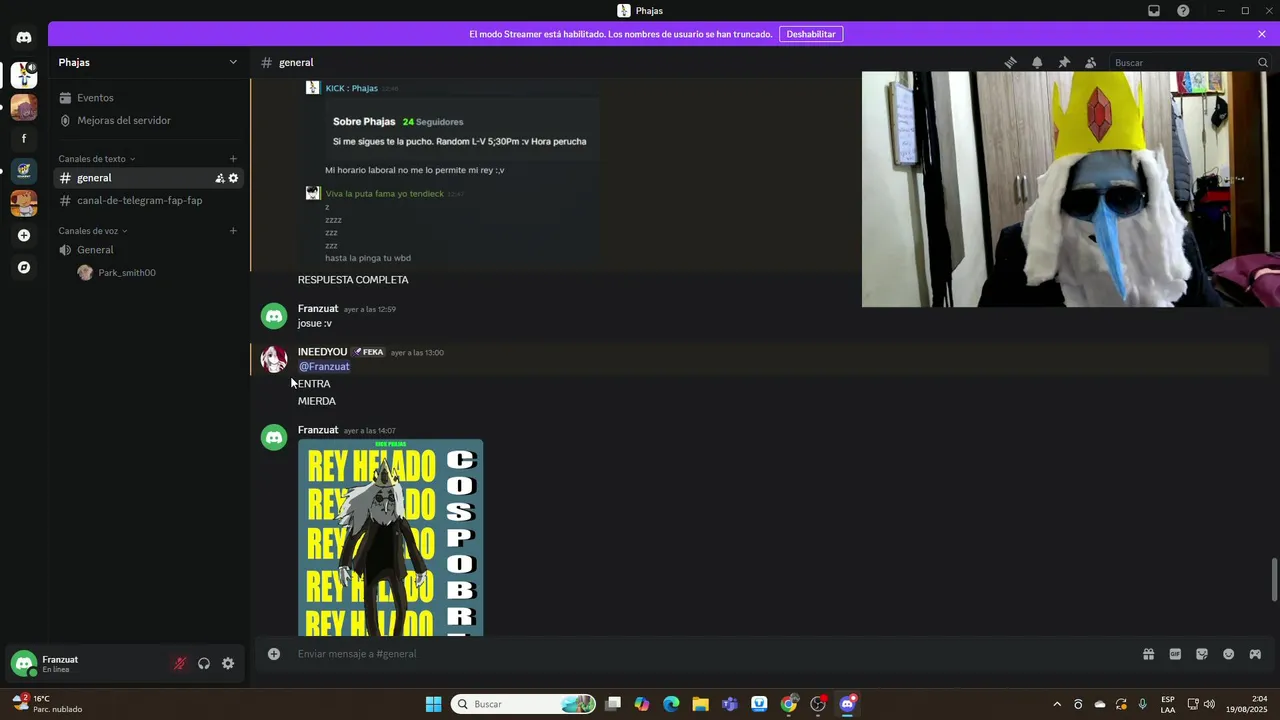Create a channel in Canales de texto

(233, 159)
